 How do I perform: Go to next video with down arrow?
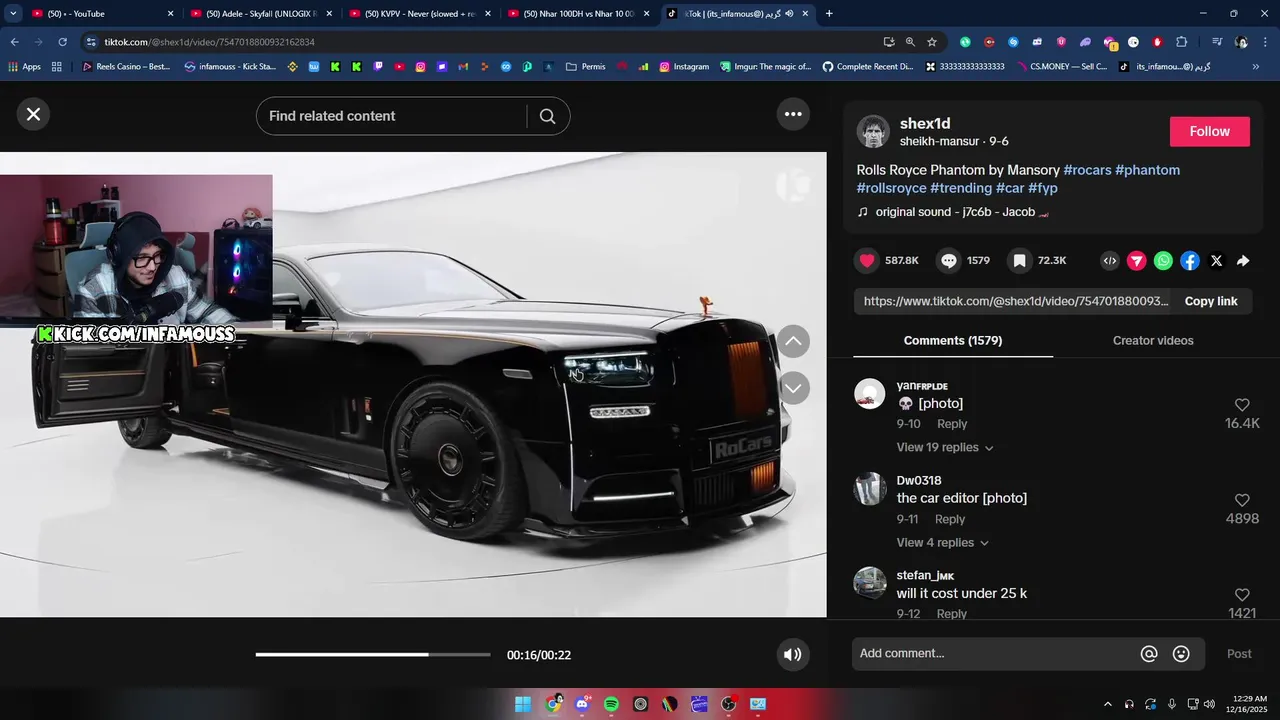coord(793,388)
